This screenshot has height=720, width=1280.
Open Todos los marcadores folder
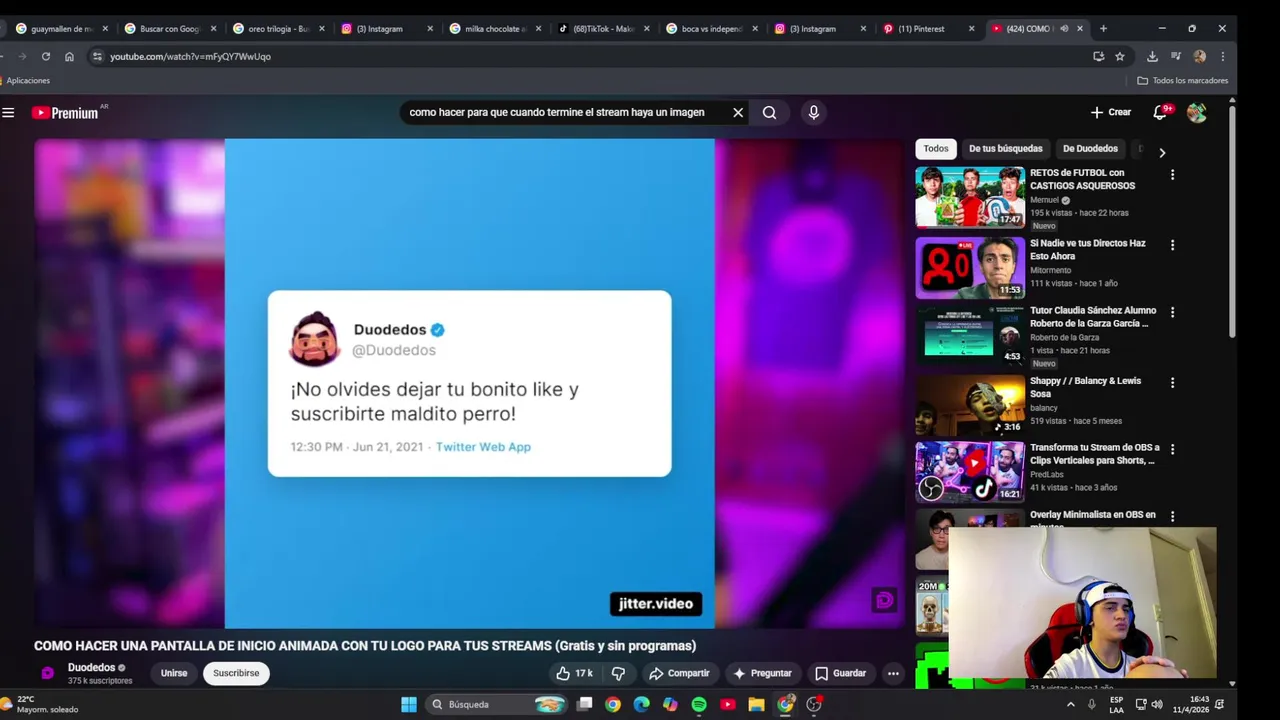tap(1183, 81)
